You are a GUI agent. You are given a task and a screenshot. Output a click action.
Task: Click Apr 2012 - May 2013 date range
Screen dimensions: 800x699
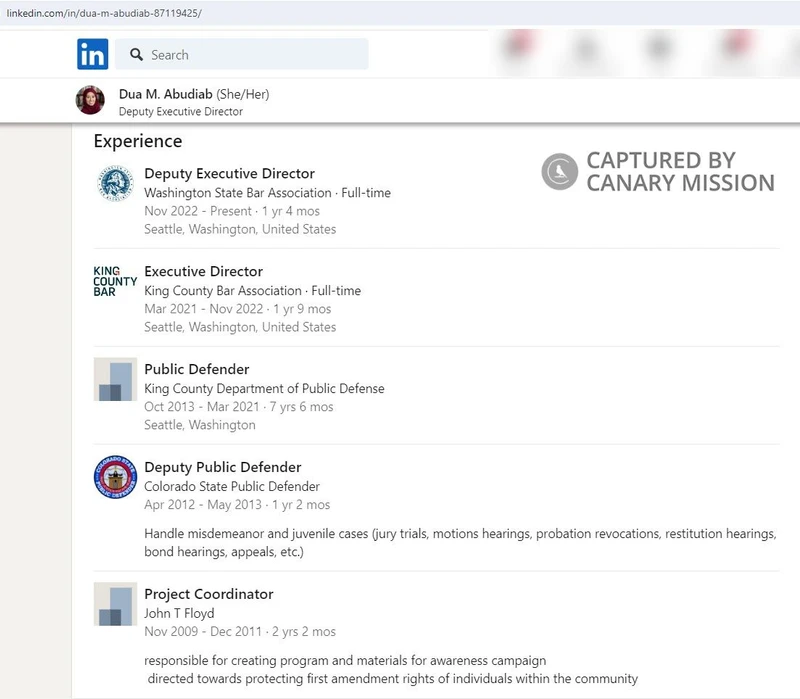pyautogui.click(x=203, y=505)
